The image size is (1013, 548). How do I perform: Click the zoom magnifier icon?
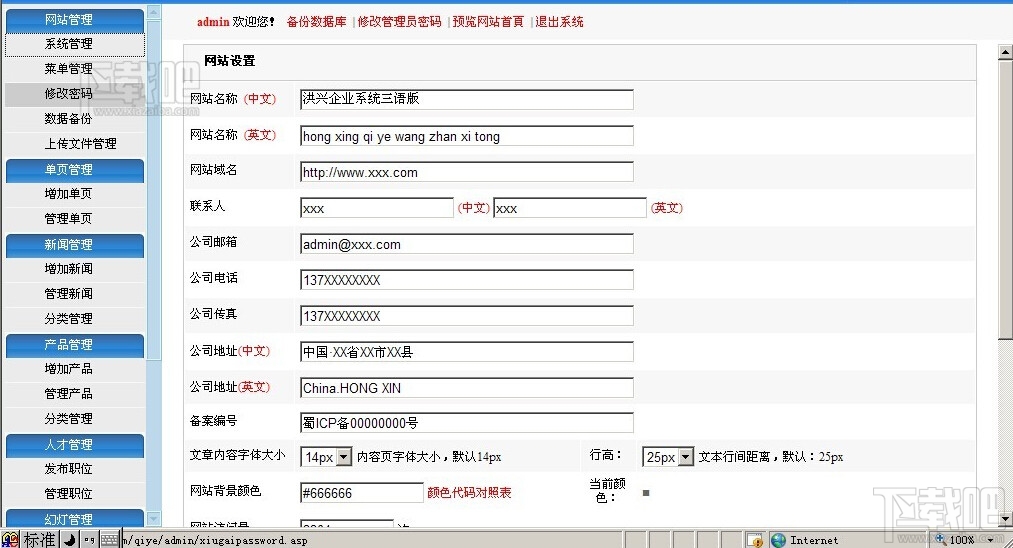pyautogui.click(x=941, y=540)
